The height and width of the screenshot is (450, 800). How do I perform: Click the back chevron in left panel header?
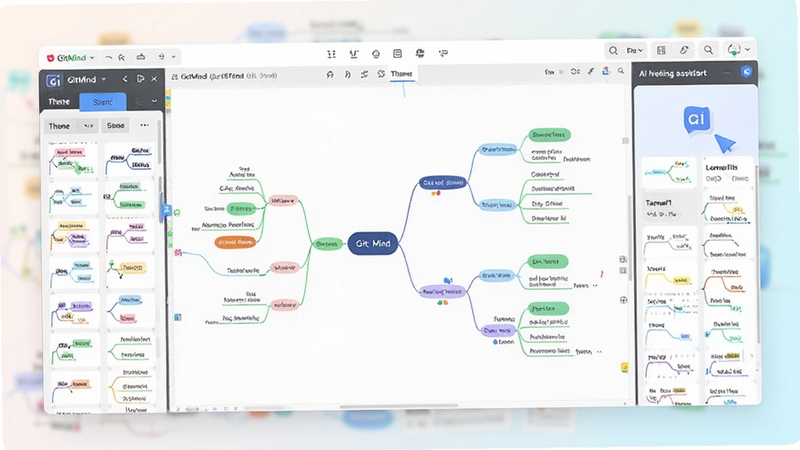124,79
